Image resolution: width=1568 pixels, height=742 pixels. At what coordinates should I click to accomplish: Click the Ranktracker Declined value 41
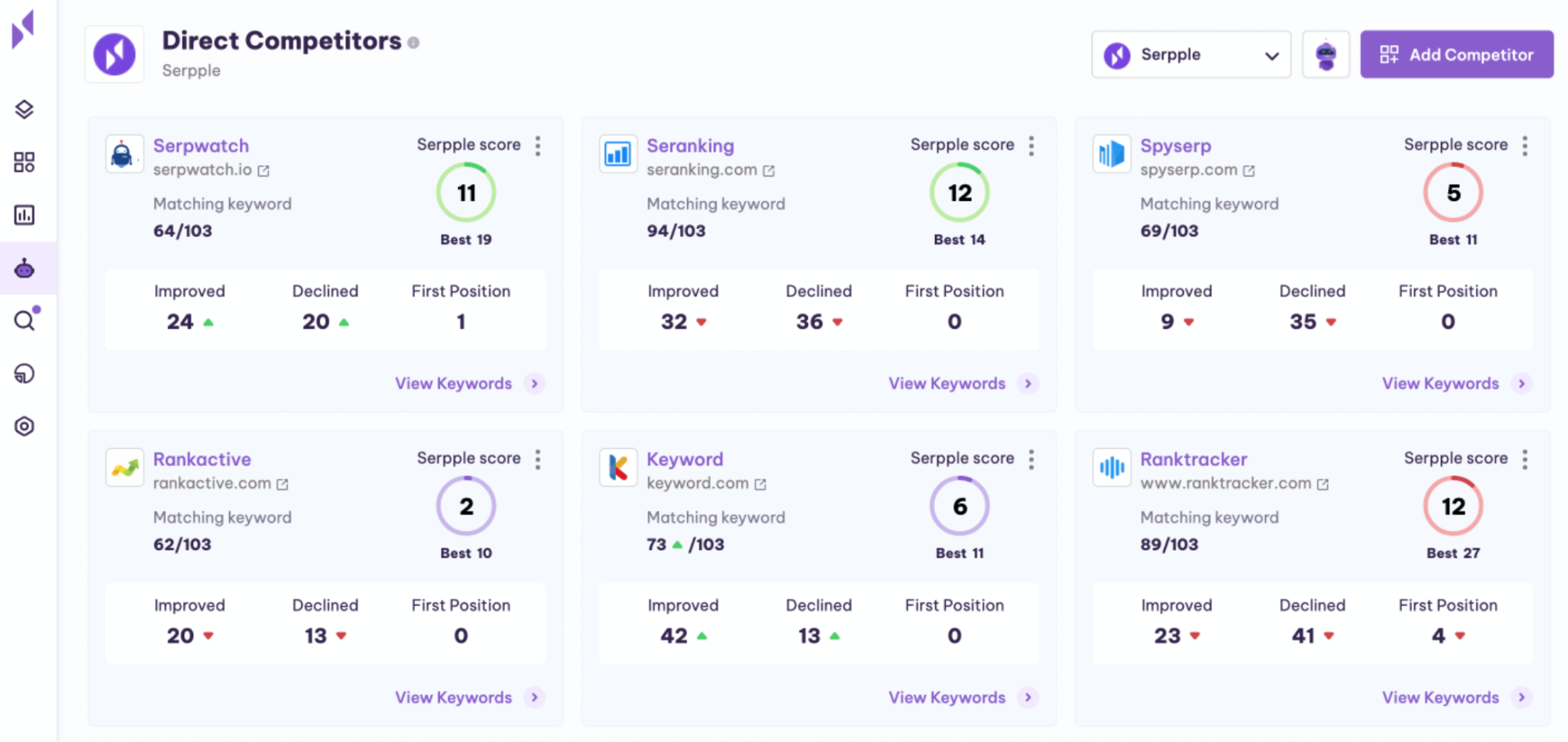coord(1303,636)
